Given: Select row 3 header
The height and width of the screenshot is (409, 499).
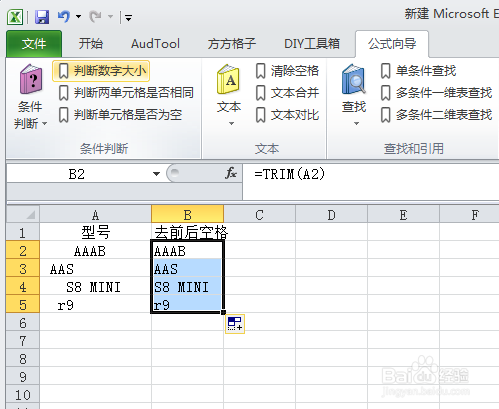Looking at the screenshot, I should (23, 268).
